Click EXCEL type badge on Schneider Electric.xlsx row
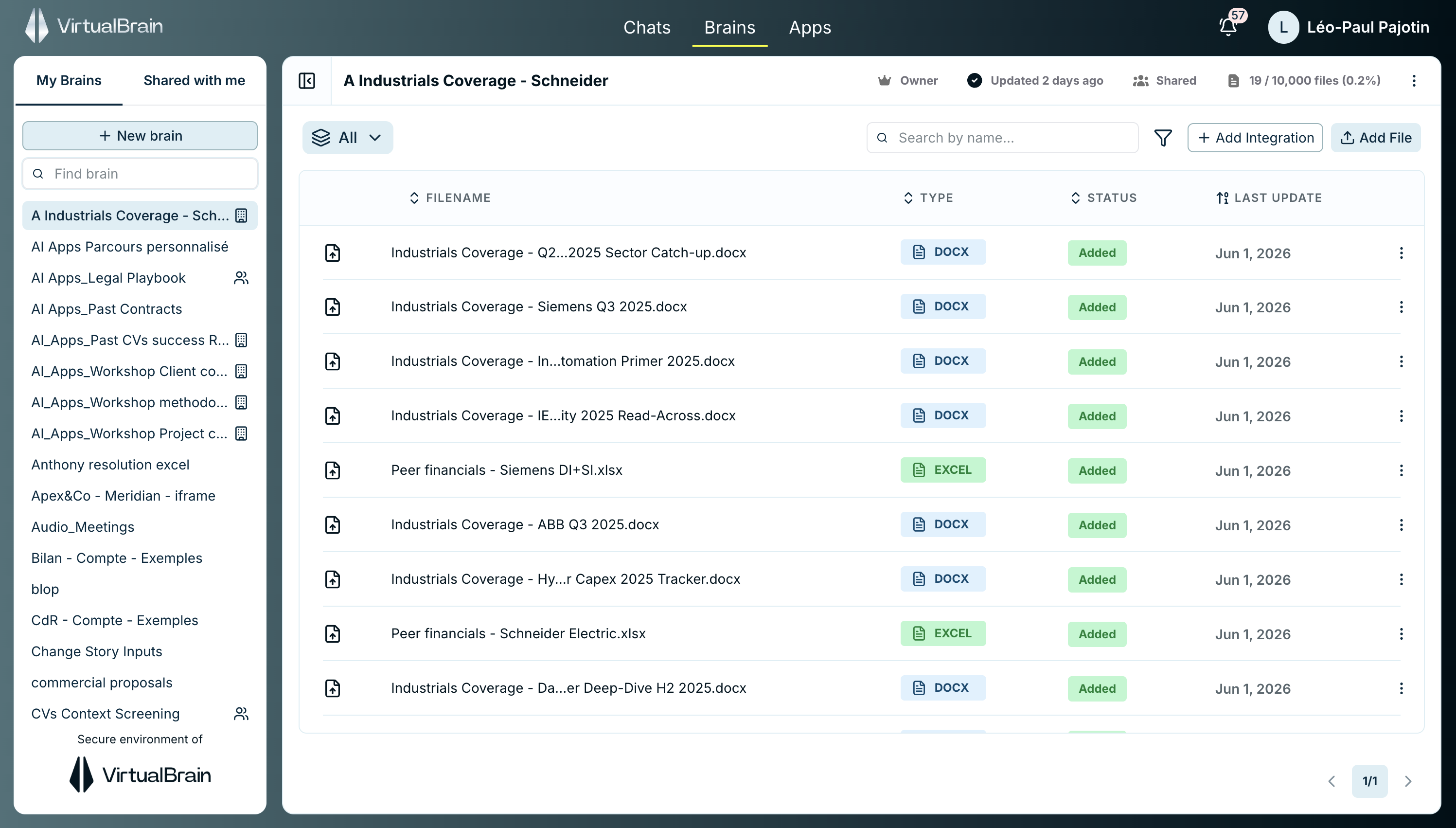The width and height of the screenshot is (1456, 828). tap(943, 633)
